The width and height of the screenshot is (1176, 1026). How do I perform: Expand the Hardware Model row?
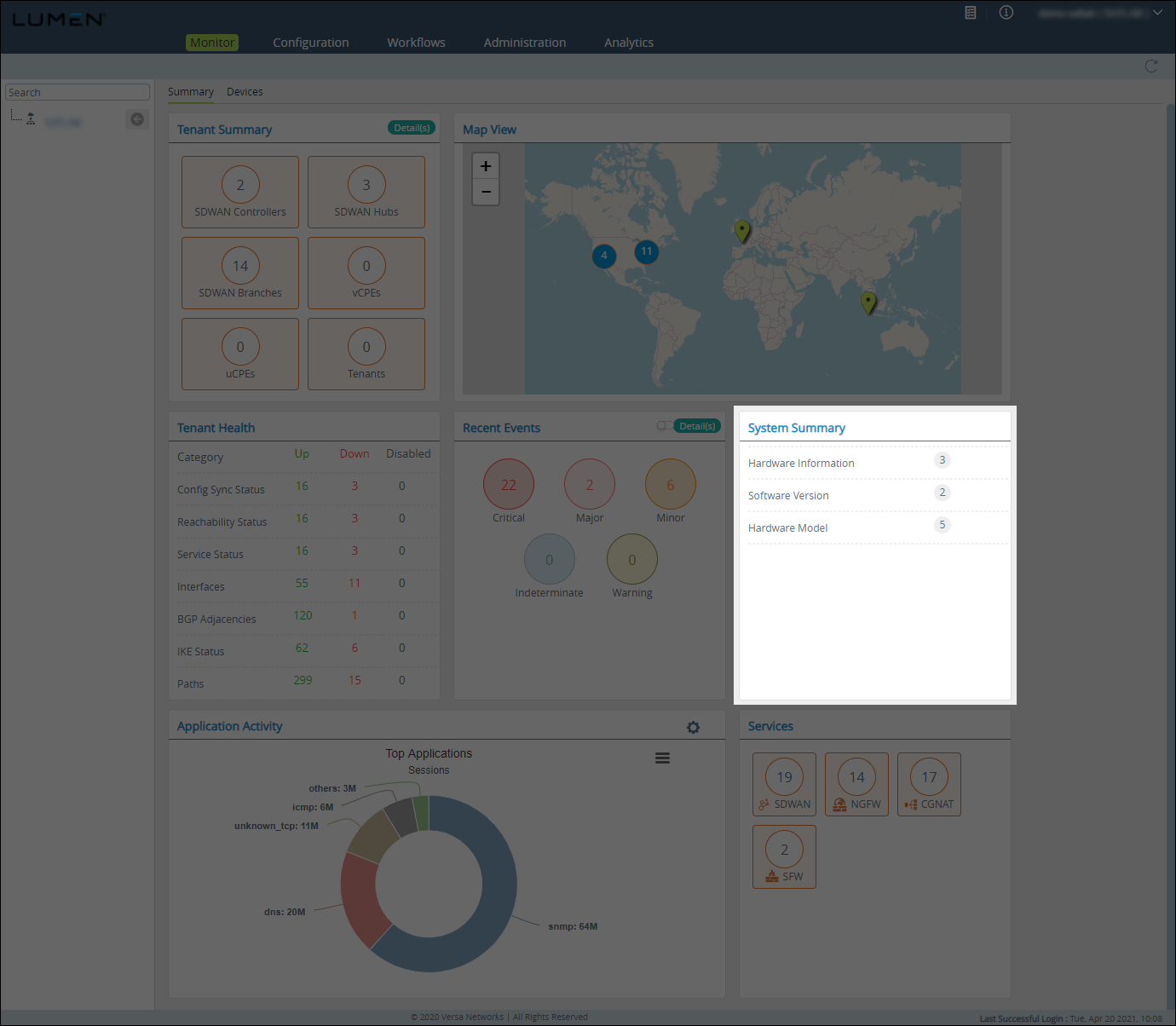coord(788,527)
